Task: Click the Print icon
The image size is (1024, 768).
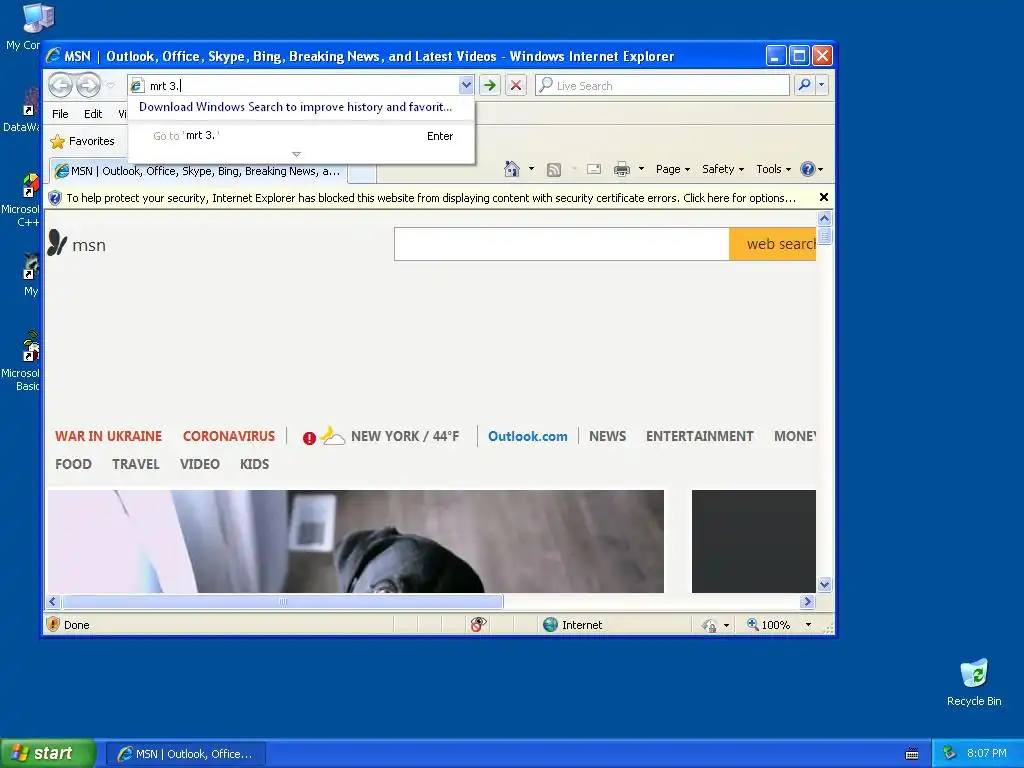Action: pos(622,169)
